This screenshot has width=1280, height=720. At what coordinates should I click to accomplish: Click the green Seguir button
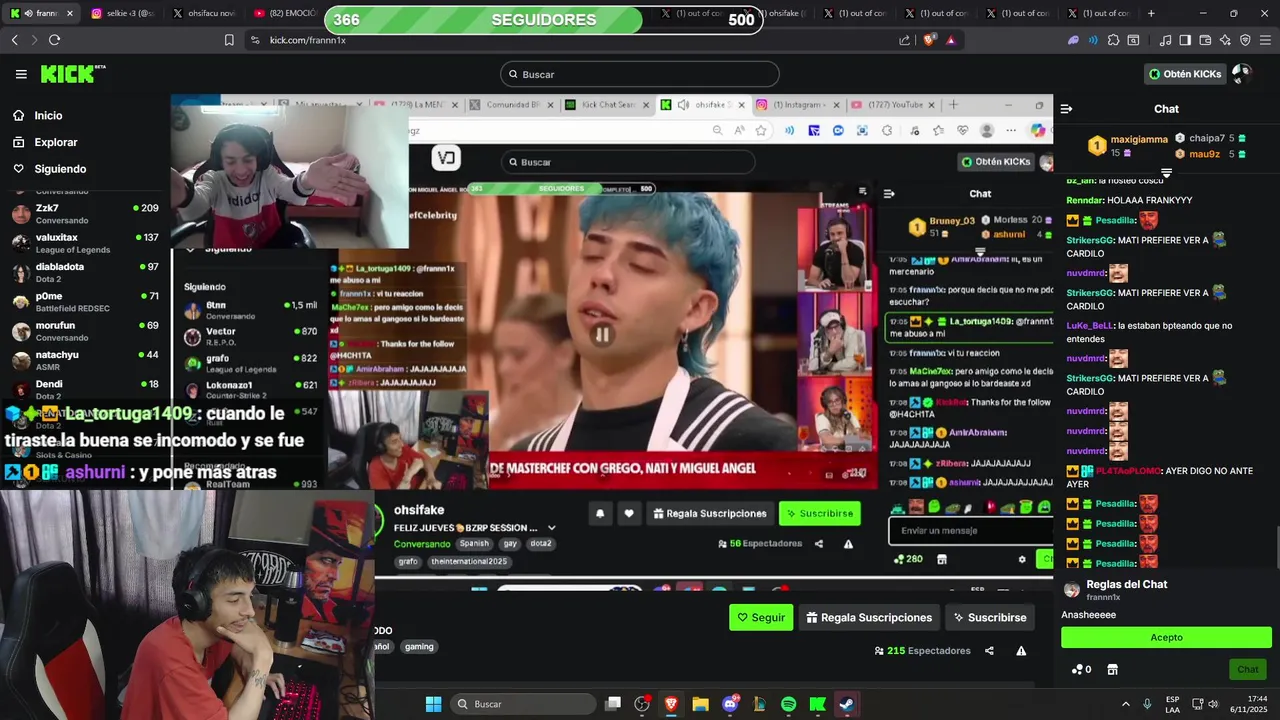coord(761,617)
